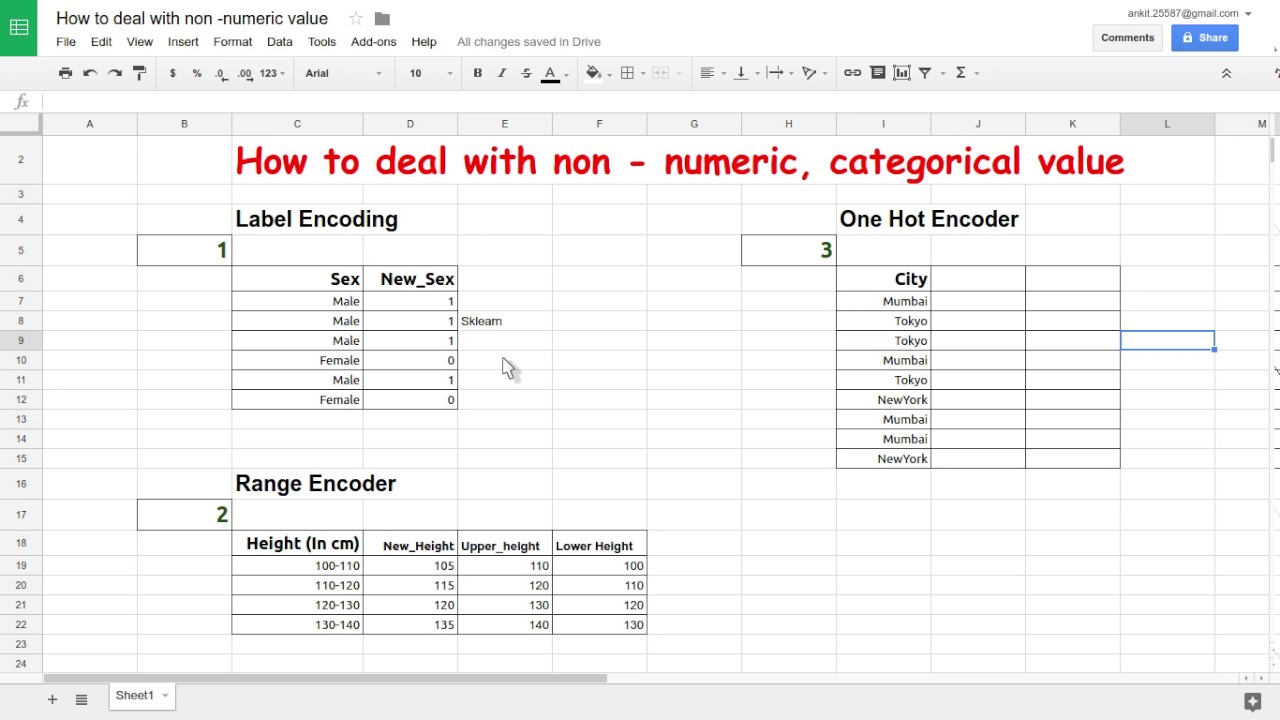This screenshot has height=720, width=1280.
Task: Click the blue Share button
Action: [1205, 38]
